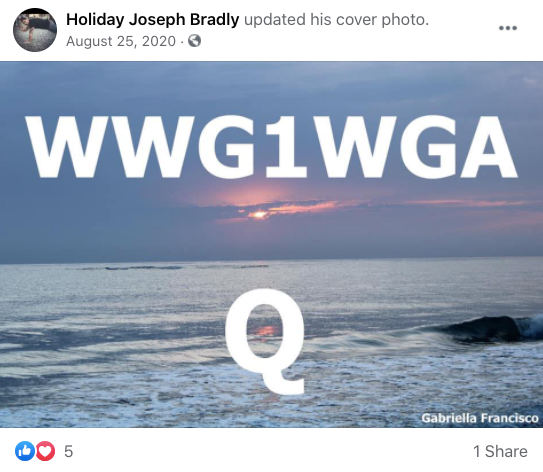Click the pink cloud streak at right
Viewport: 543px width, 472px height.
point(468,203)
